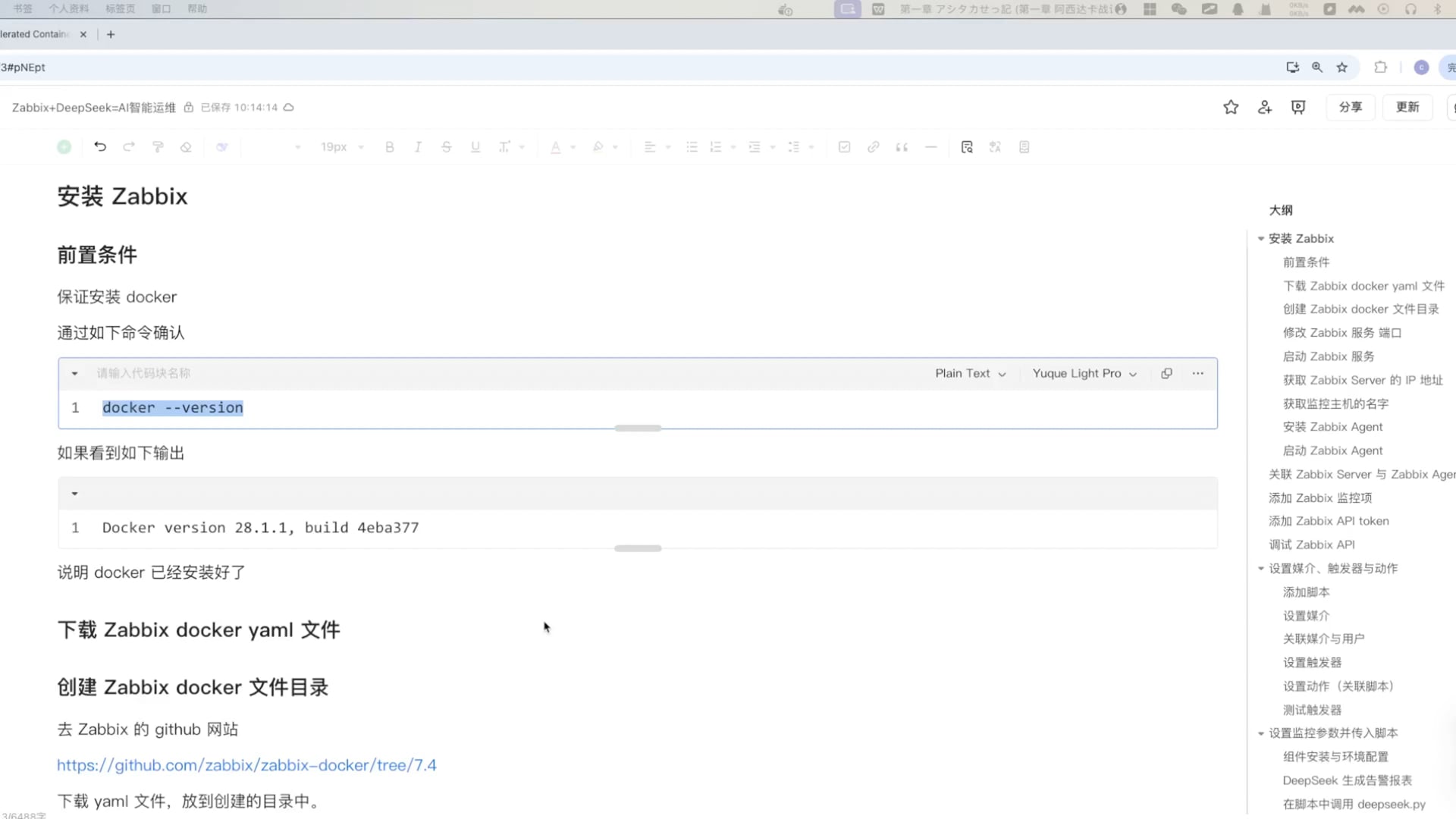Click the undo arrow in toolbar
This screenshot has width=1456, height=819.
tap(100, 147)
